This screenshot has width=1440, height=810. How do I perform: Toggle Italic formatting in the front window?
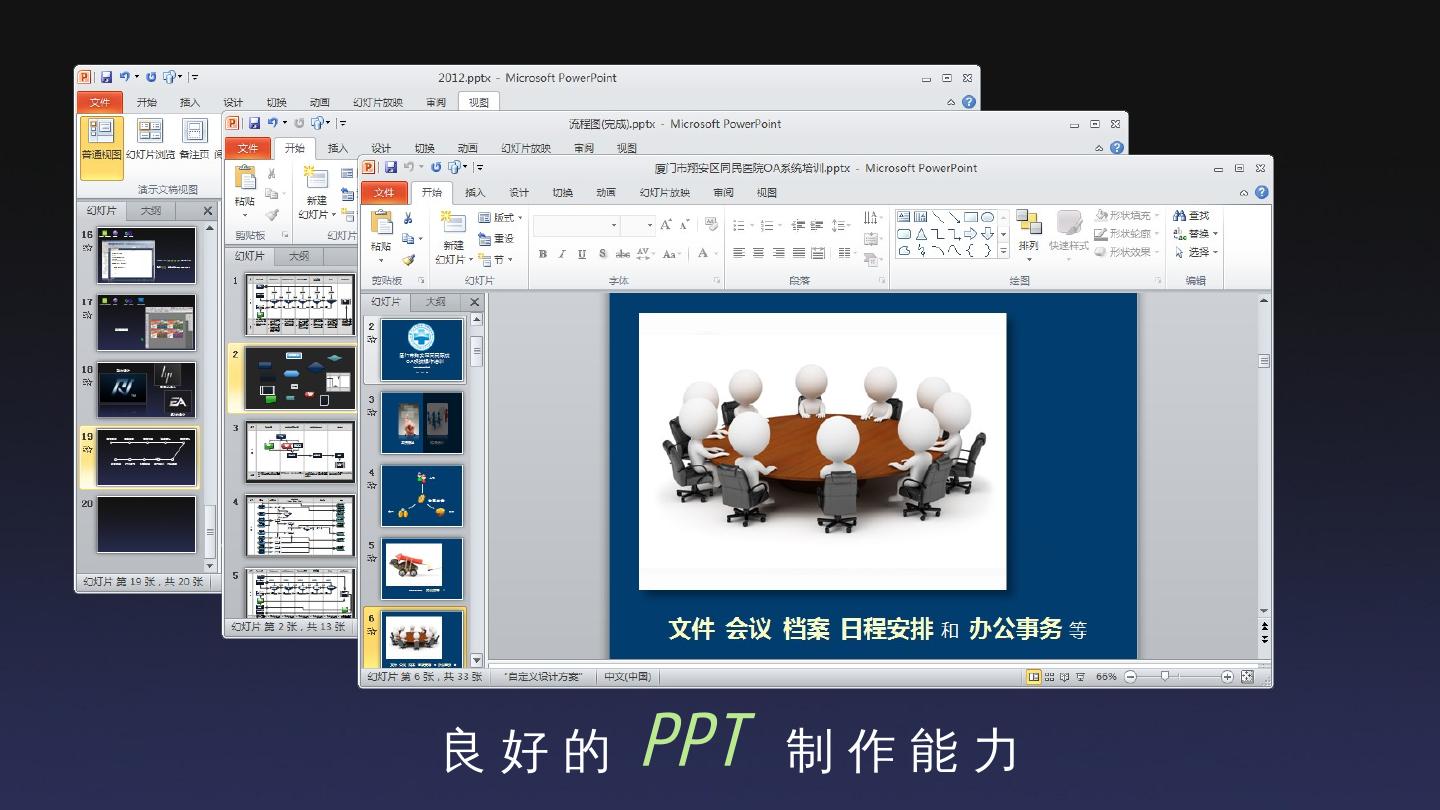pos(562,254)
